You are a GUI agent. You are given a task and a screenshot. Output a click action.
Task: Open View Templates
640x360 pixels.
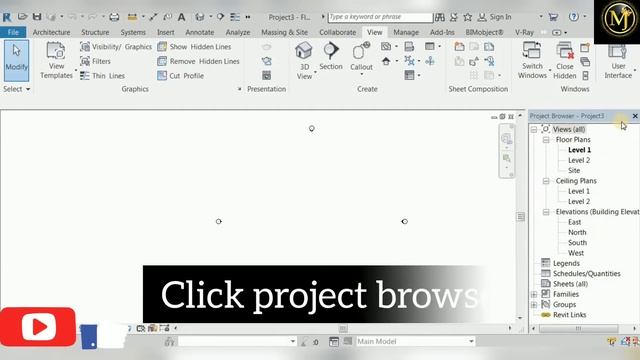(56, 60)
